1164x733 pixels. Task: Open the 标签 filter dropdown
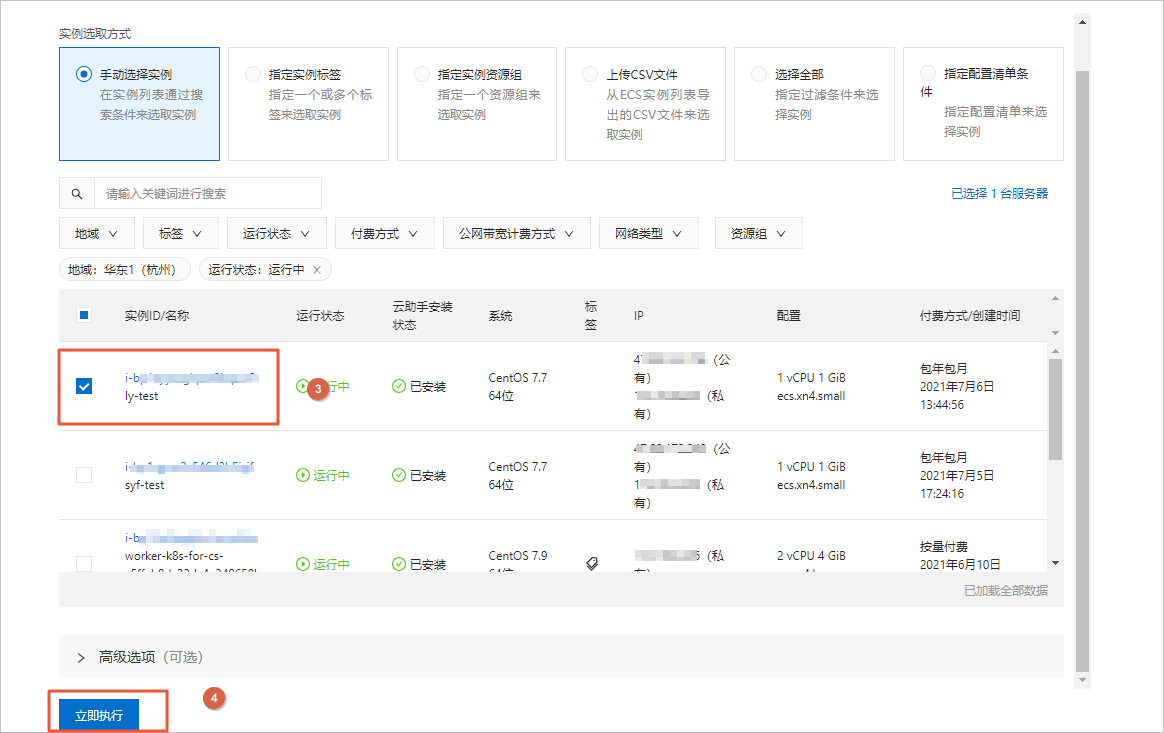tap(180, 233)
